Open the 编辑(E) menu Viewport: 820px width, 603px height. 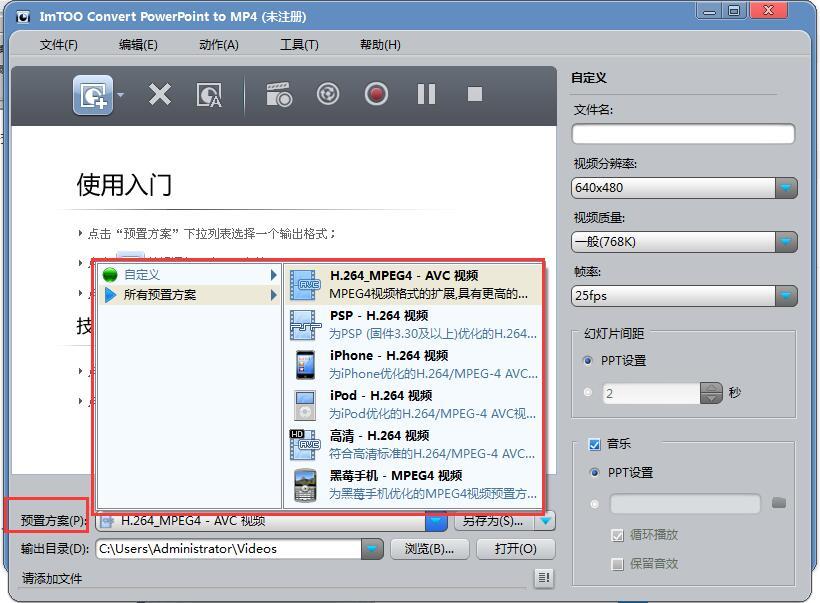(138, 45)
